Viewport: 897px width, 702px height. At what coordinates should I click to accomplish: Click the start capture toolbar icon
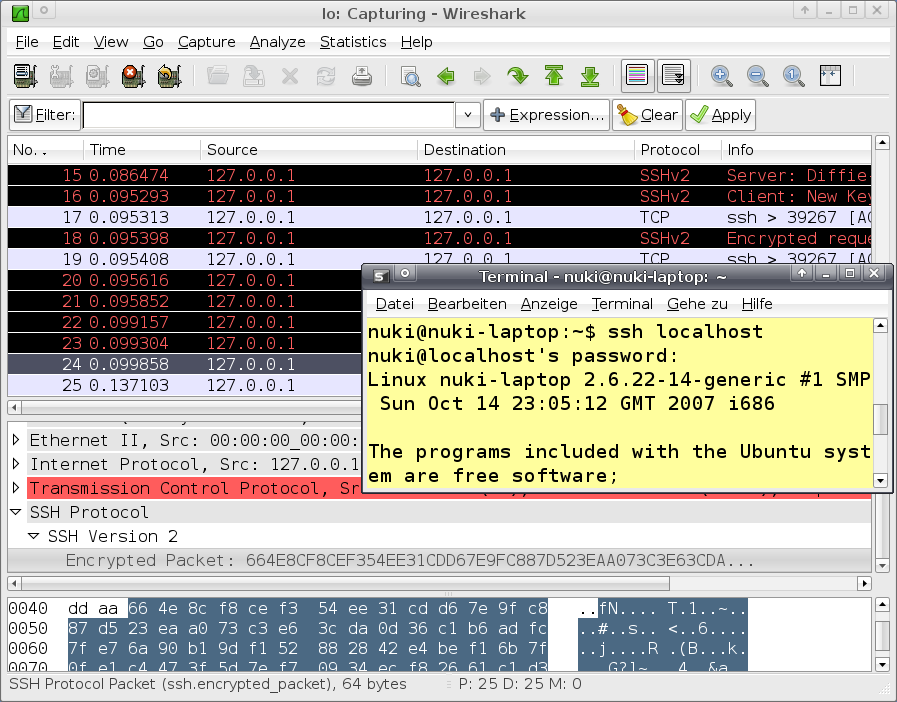(97, 76)
